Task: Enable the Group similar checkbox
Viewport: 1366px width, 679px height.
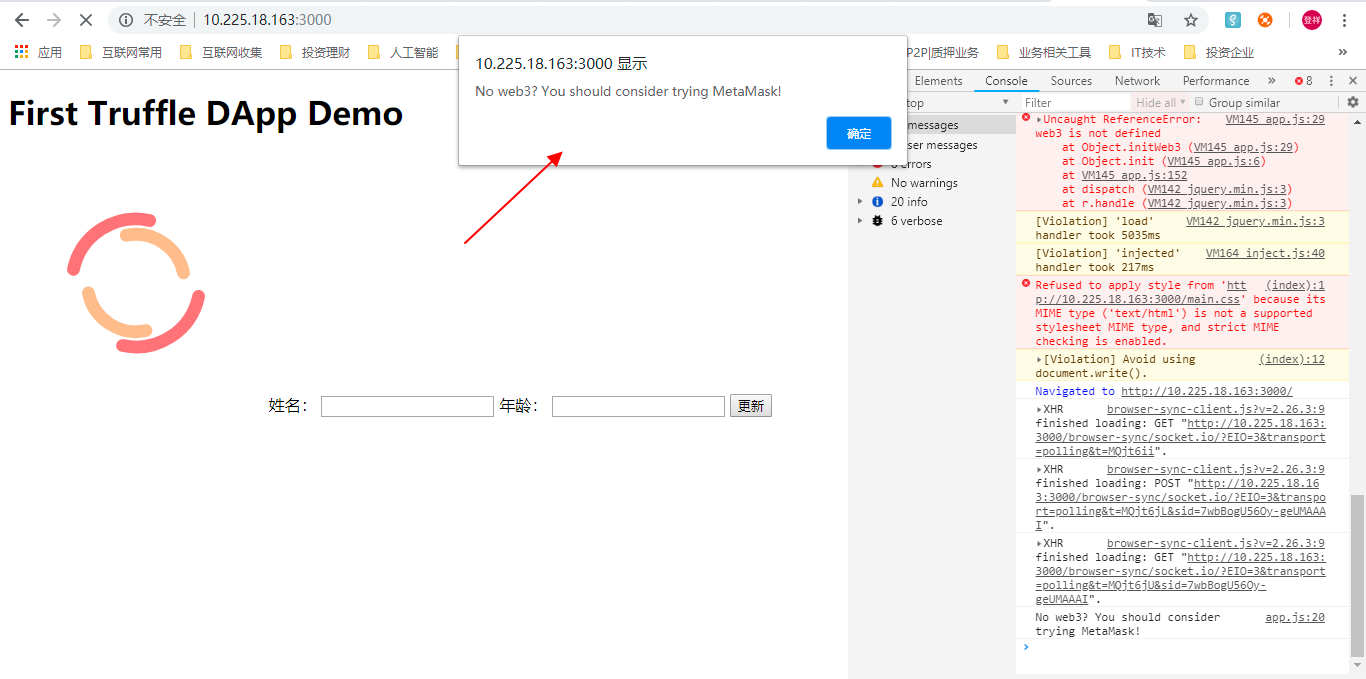Action: (1199, 102)
